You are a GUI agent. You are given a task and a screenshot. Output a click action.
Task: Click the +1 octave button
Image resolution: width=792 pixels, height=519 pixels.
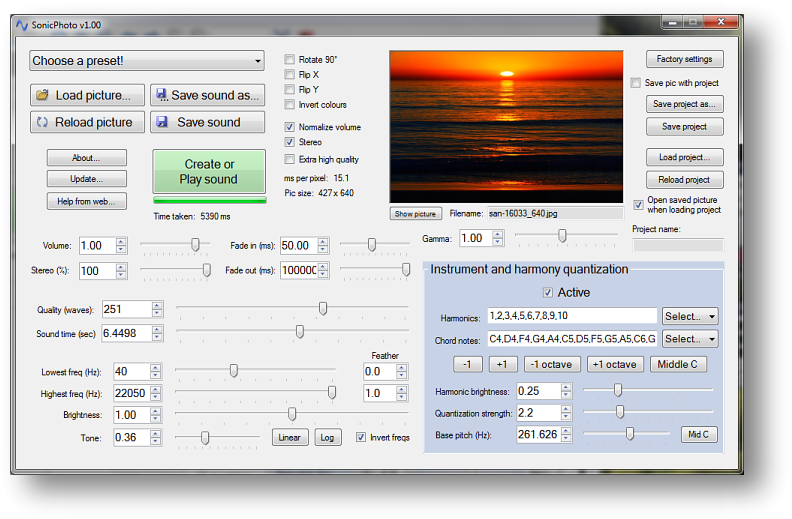pos(615,364)
